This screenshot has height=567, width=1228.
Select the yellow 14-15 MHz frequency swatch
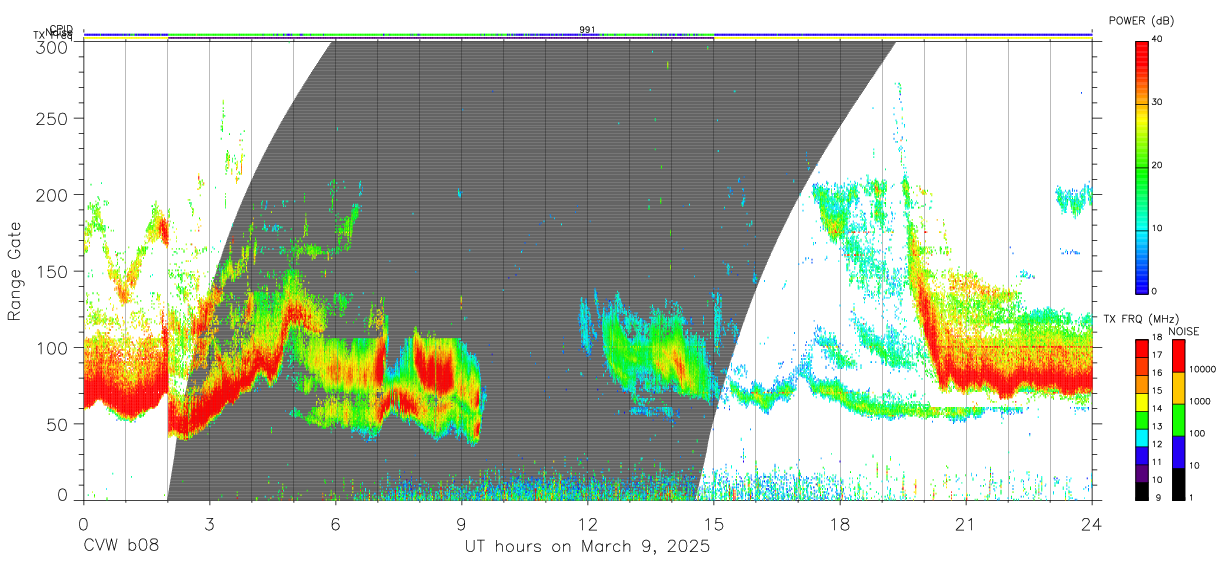[x=1141, y=402]
